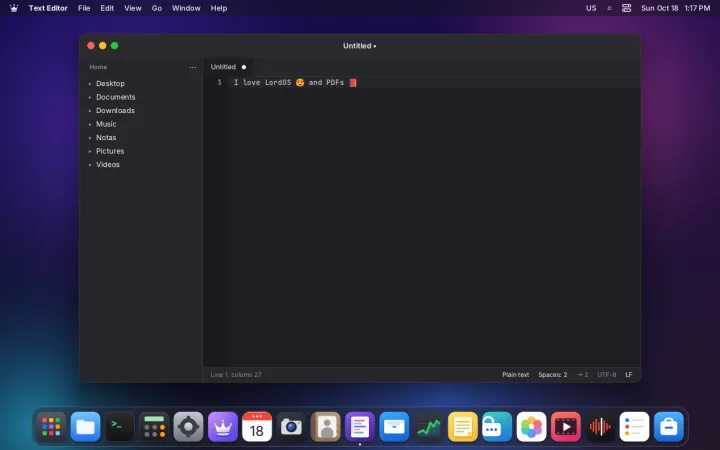Click the Text Editor app menu
The image size is (720, 450).
(48, 8)
